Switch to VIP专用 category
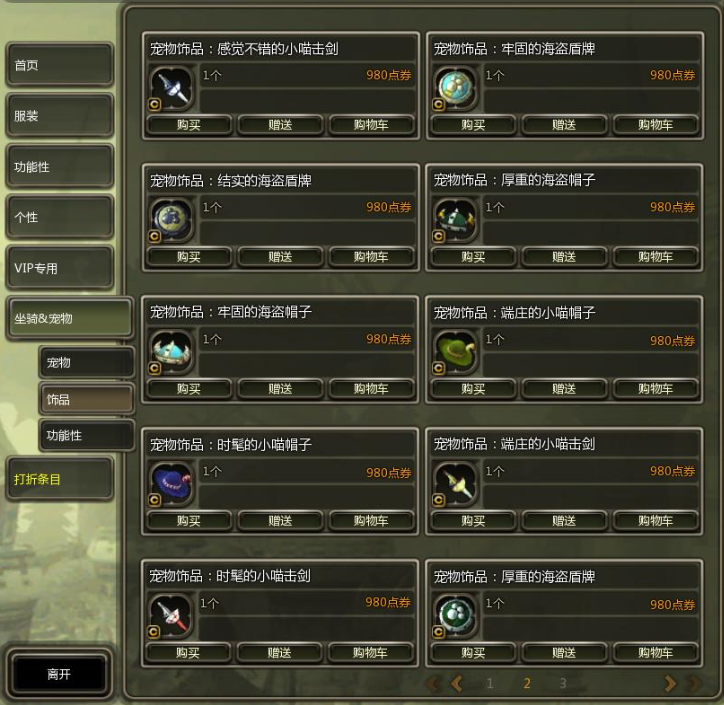The height and width of the screenshot is (705, 724). coord(60,268)
